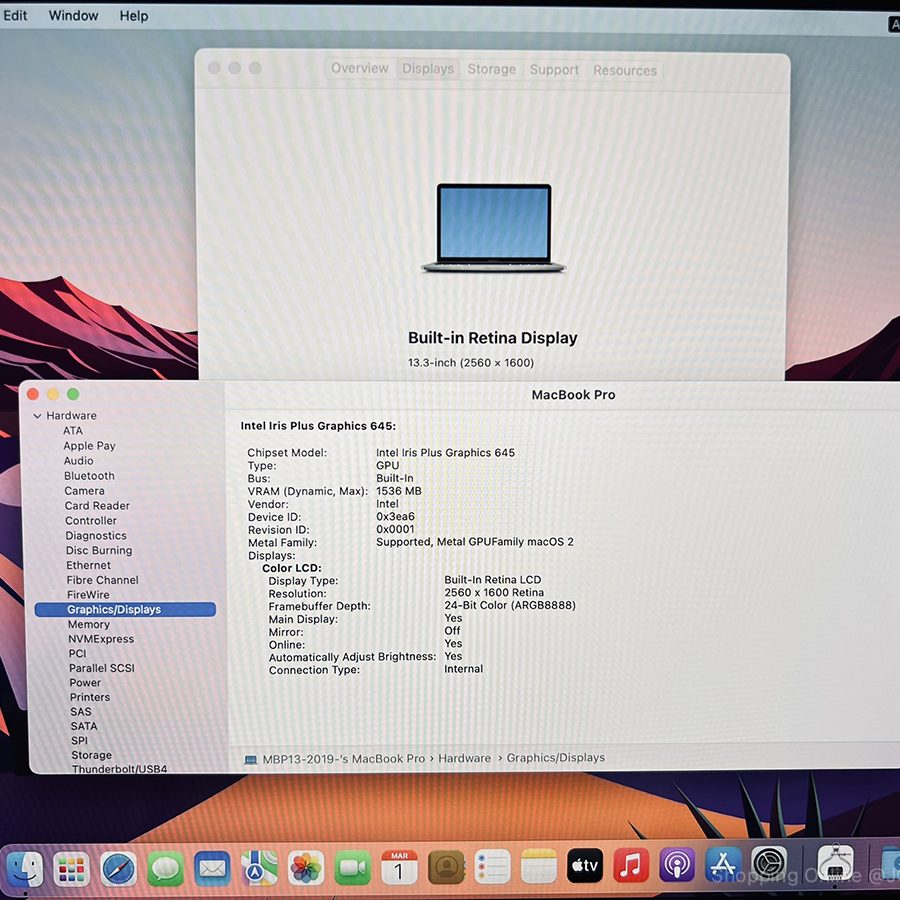Select Ethernet in the Hardware list
Image resolution: width=900 pixels, height=900 pixels.
(88, 565)
